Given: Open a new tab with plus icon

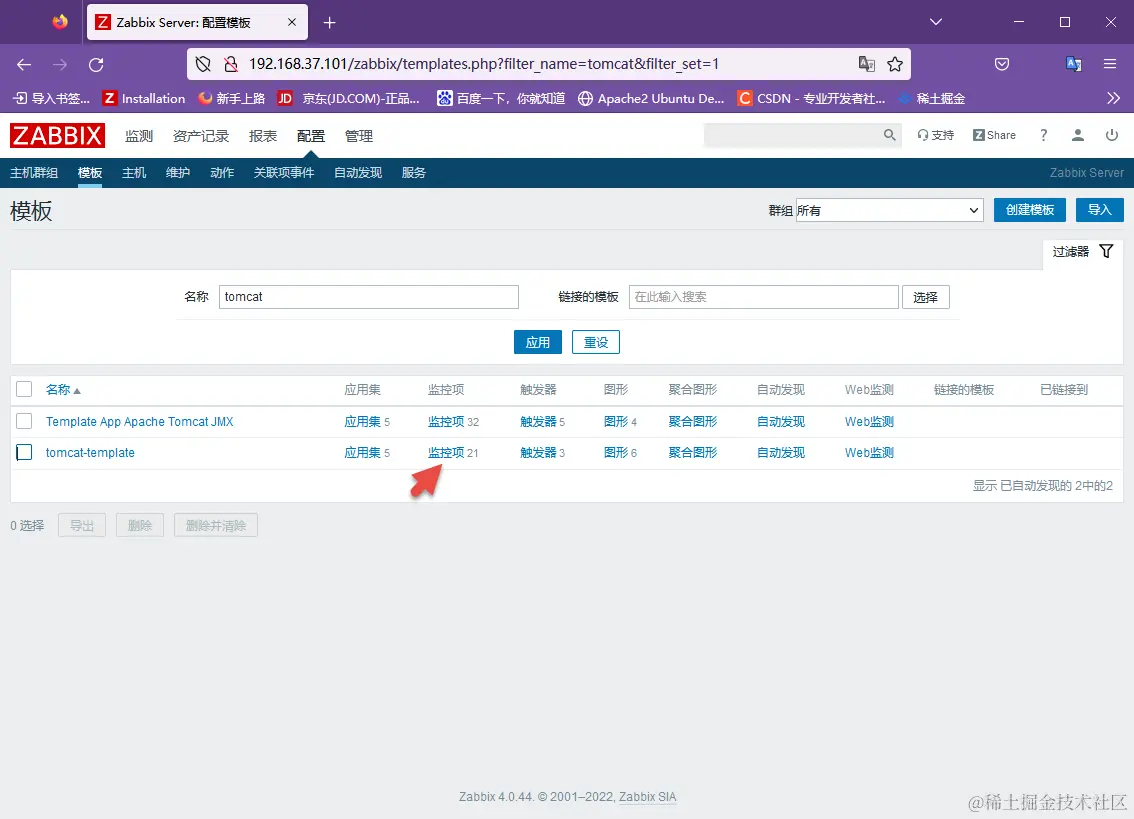Looking at the screenshot, I should tap(330, 23).
